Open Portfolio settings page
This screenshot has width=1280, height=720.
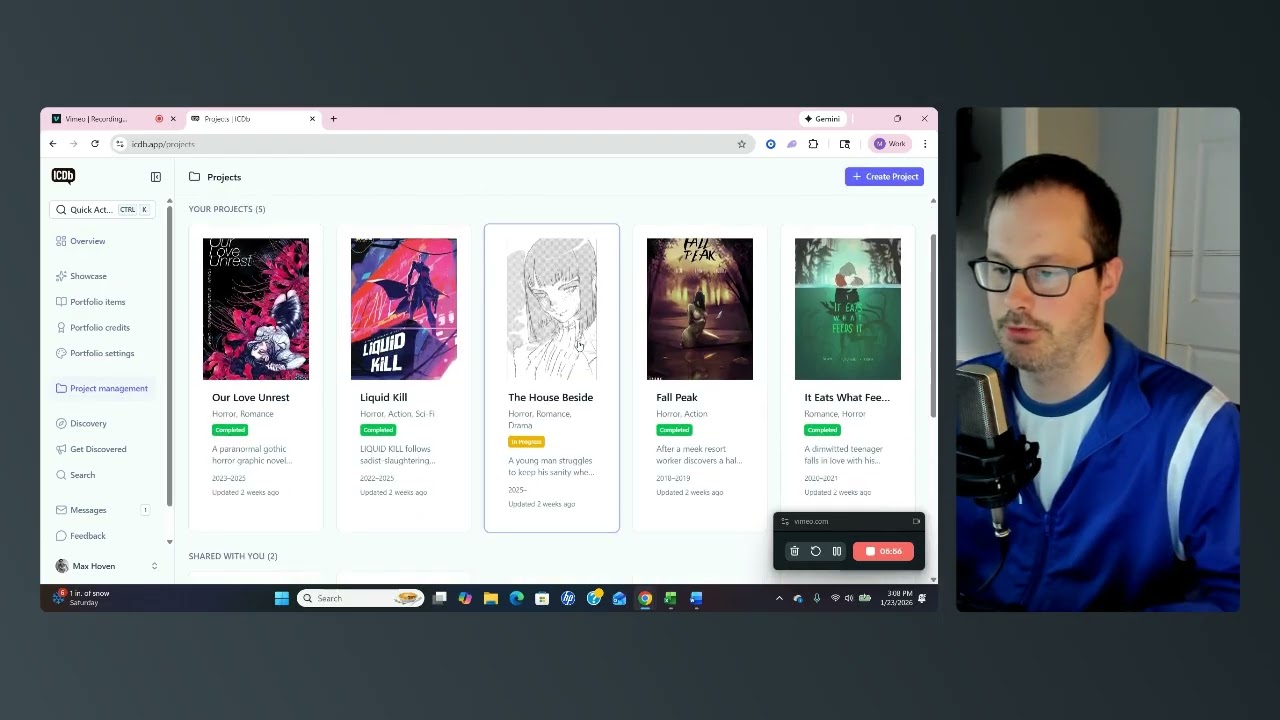[x=101, y=354]
